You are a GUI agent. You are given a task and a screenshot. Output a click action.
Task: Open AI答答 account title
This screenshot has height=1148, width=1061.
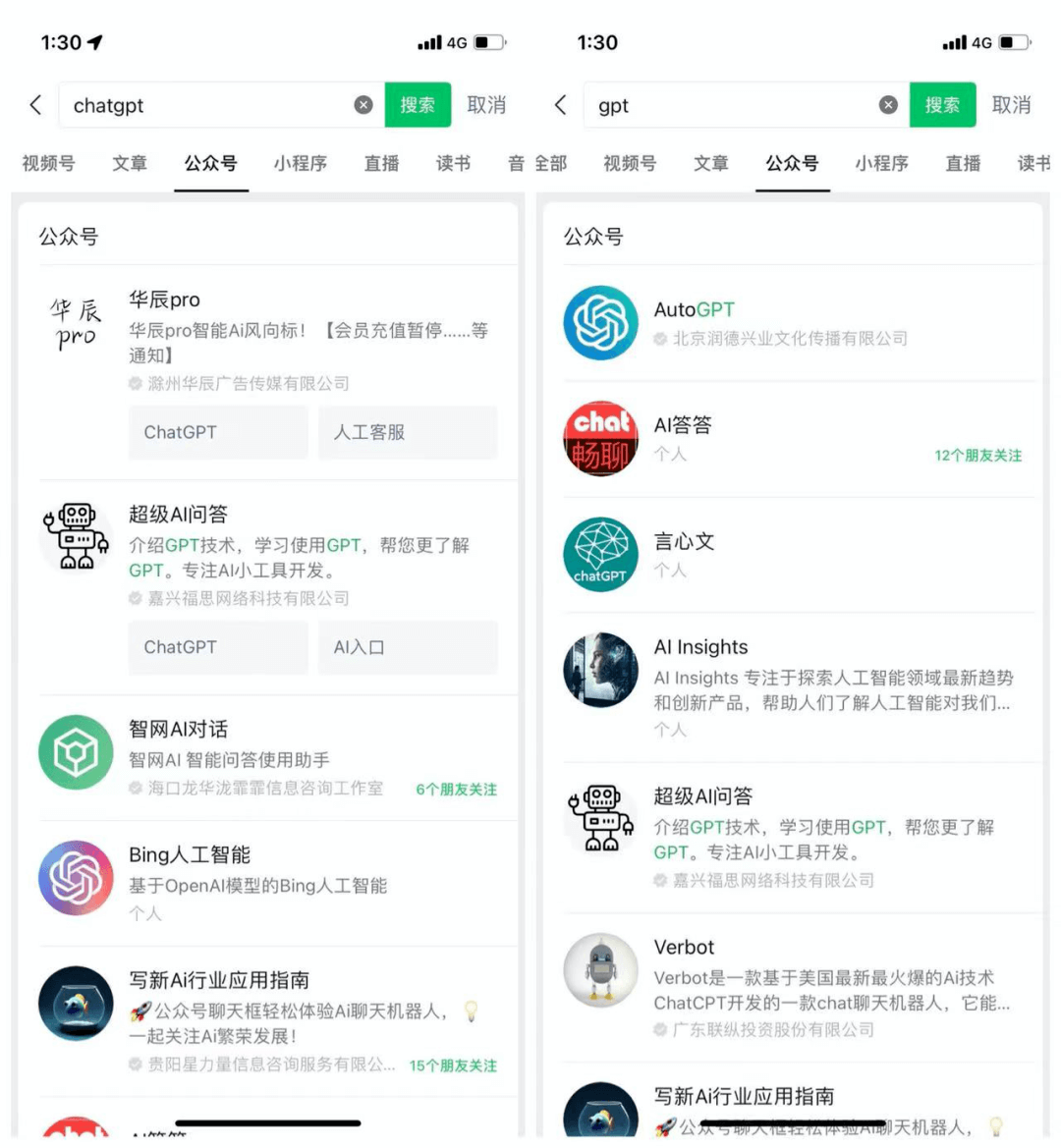tap(683, 424)
